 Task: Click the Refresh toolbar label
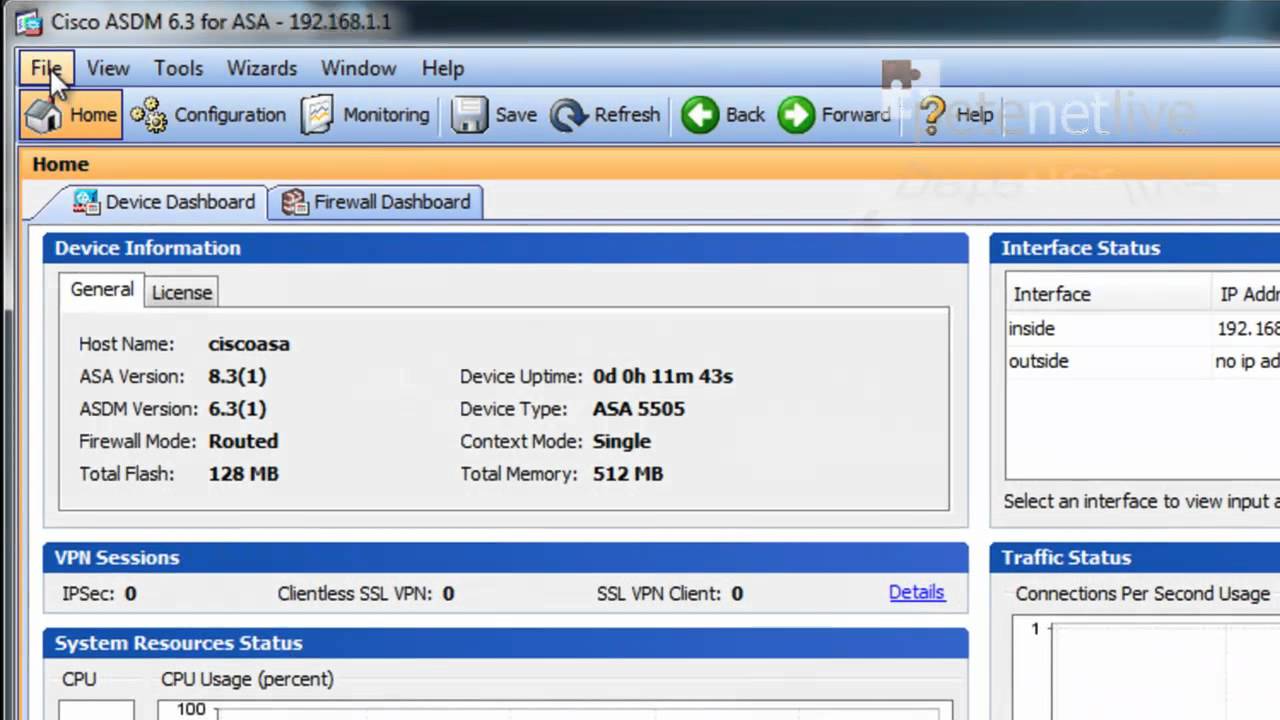[x=627, y=115]
